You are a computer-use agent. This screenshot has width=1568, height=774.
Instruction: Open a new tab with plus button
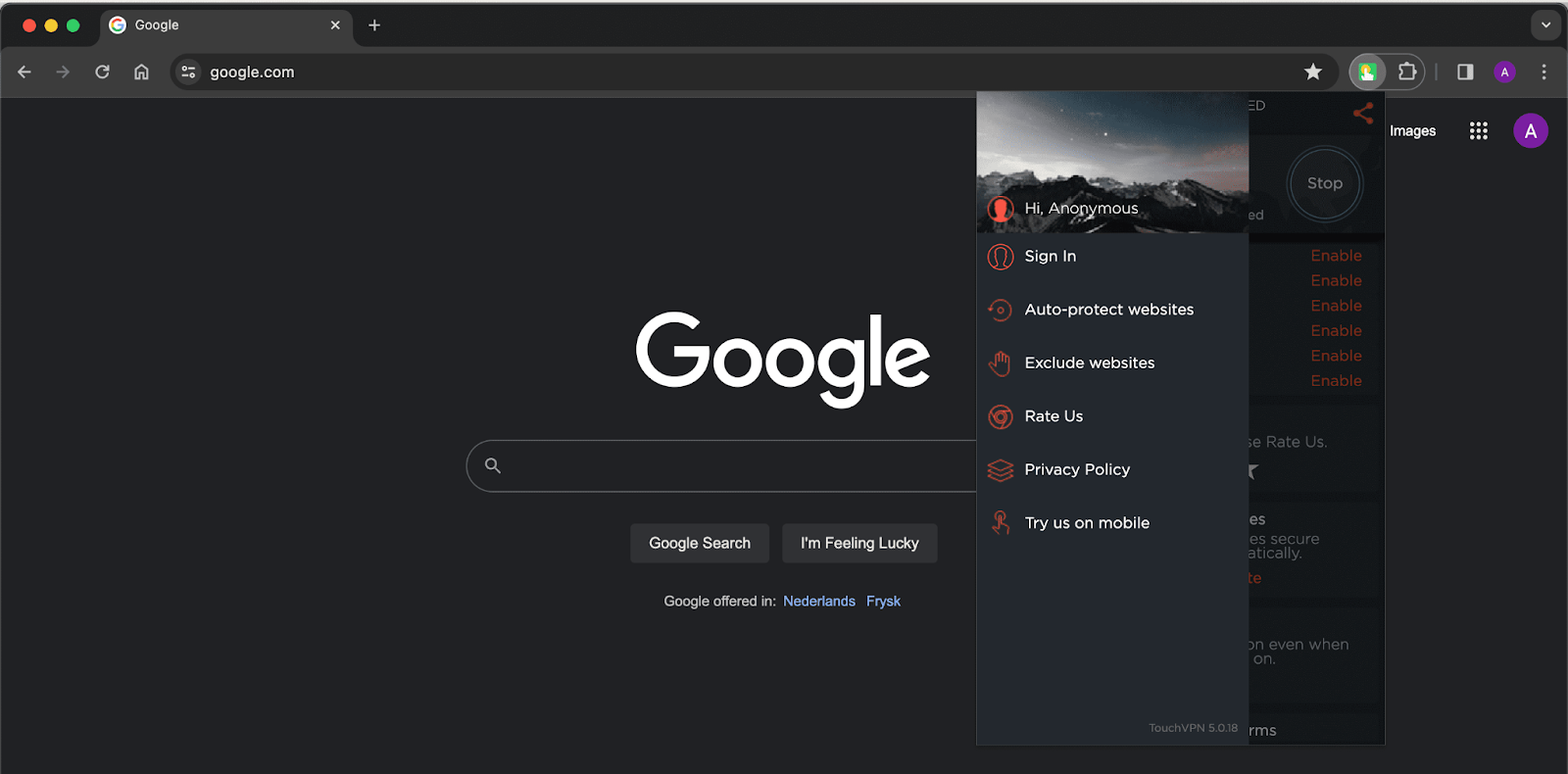click(x=374, y=25)
